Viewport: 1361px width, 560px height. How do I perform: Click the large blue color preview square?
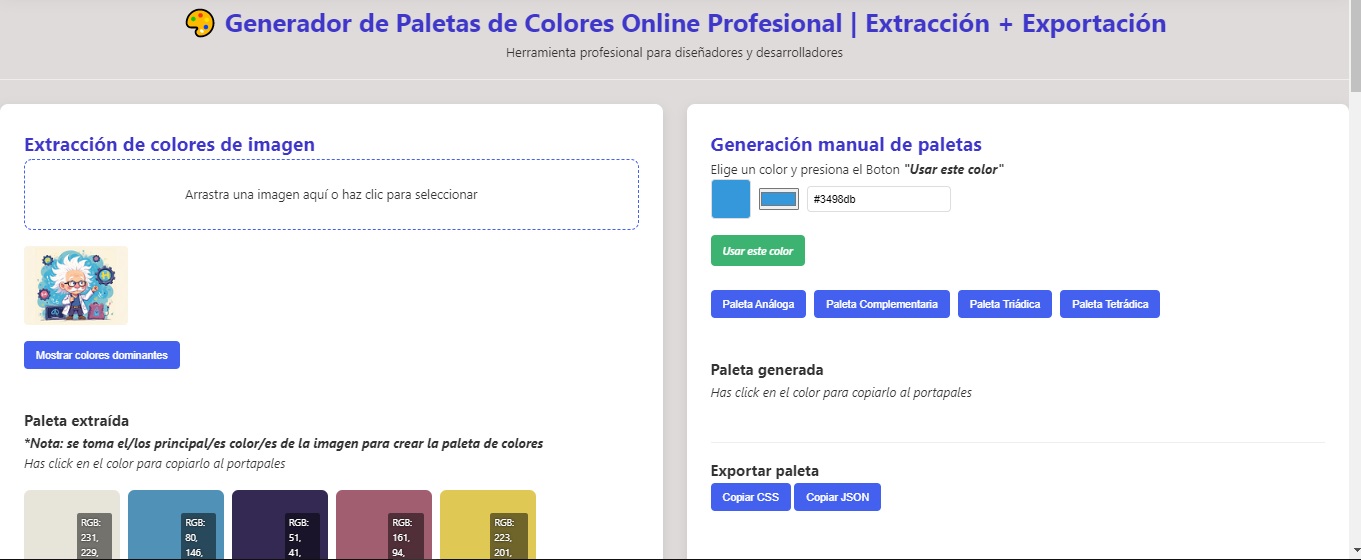point(731,199)
